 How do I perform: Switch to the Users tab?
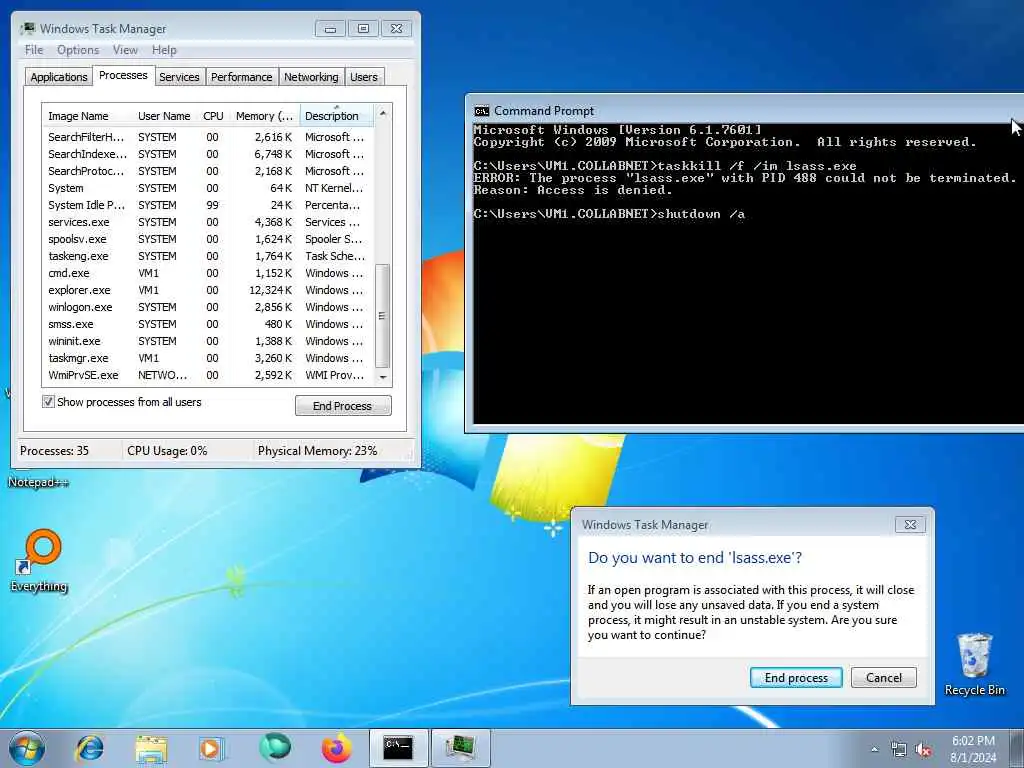tap(364, 77)
